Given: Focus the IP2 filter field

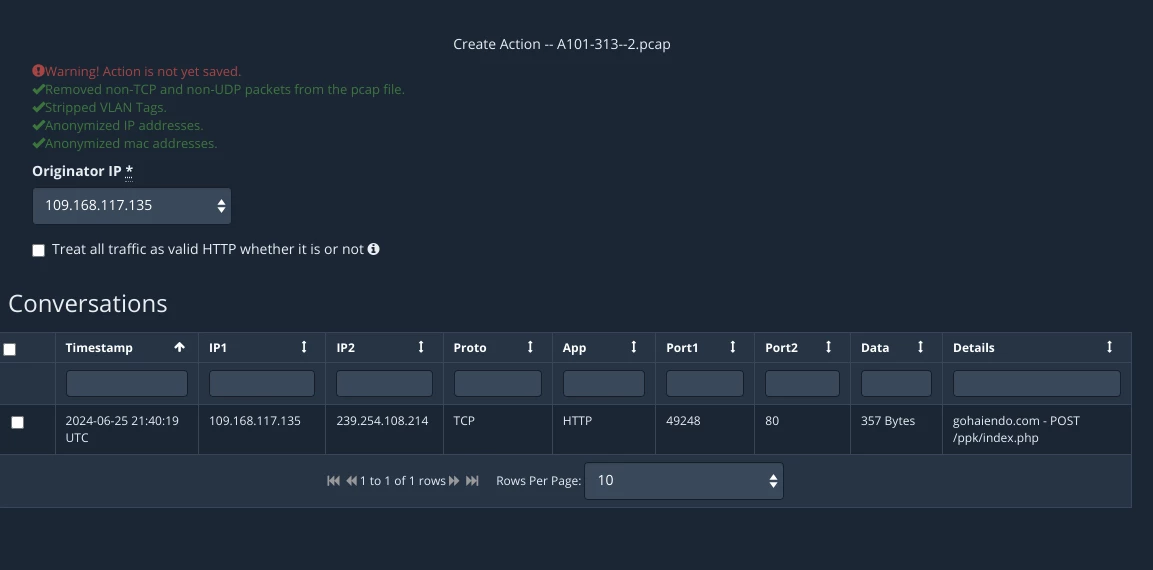Looking at the screenshot, I should [385, 384].
